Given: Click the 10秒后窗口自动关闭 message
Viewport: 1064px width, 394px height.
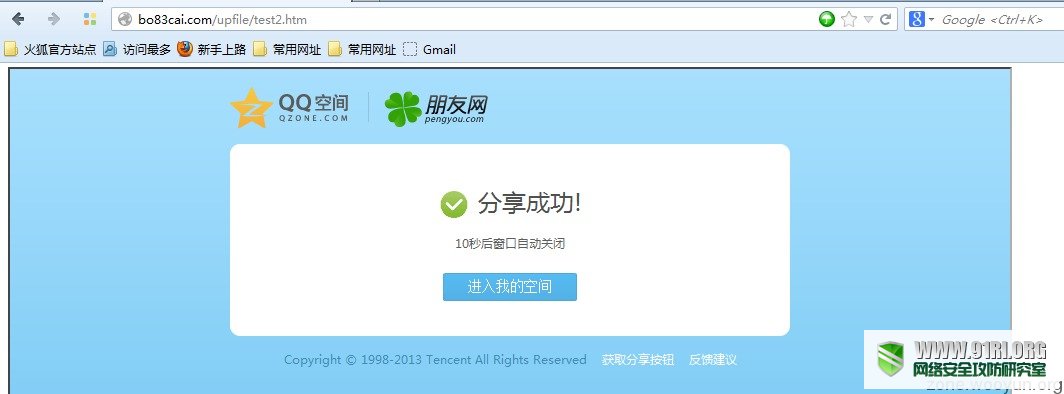Looking at the screenshot, I should (x=510, y=244).
